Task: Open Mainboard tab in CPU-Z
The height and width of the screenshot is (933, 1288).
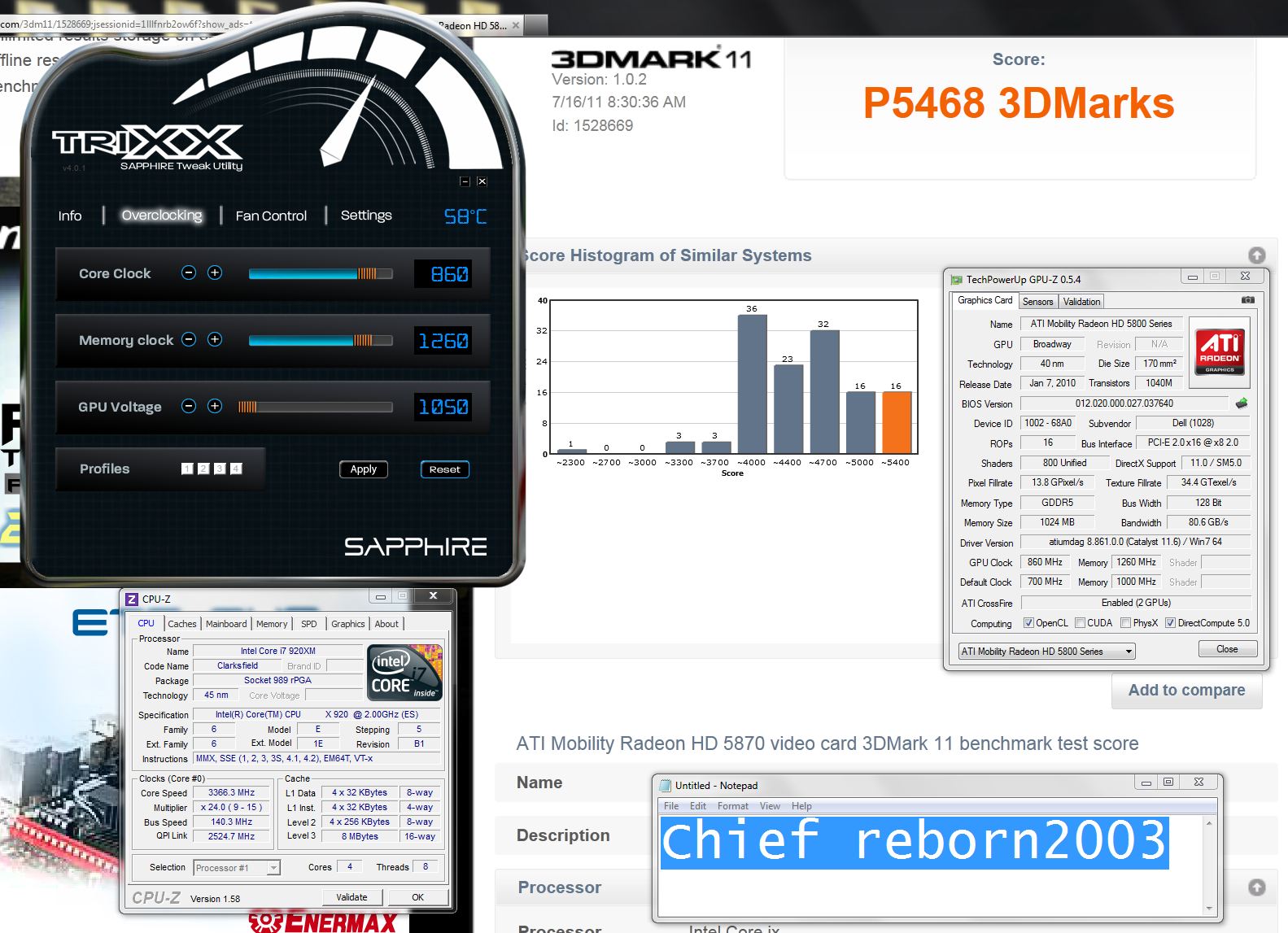Action: pos(226,624)
